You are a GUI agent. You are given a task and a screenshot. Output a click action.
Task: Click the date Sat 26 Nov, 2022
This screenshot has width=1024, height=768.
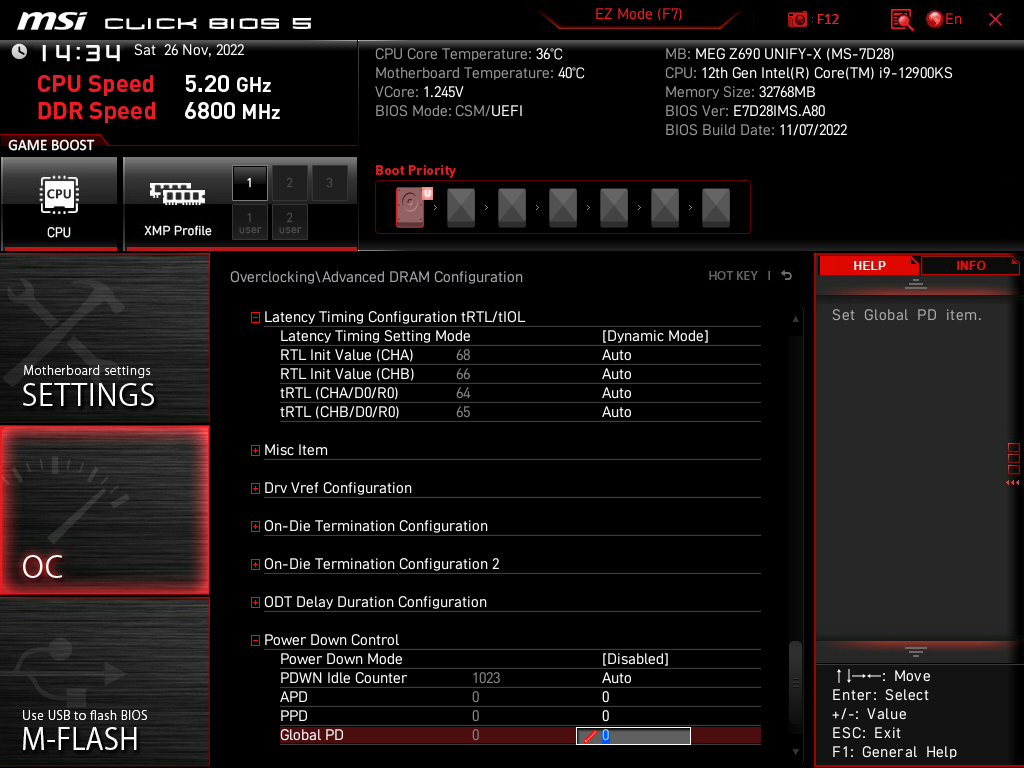tap(189, 50)
